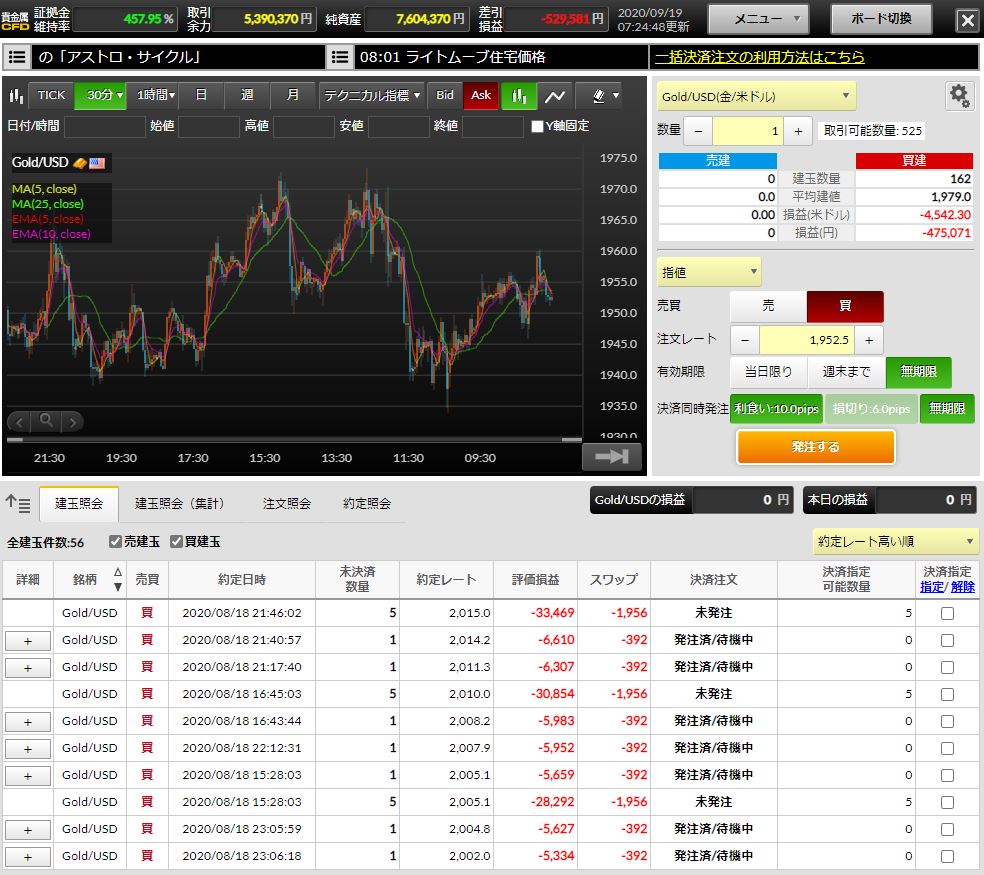
Task: Toggle the 売建玉 filter checkbox
Action: [115, 541]
